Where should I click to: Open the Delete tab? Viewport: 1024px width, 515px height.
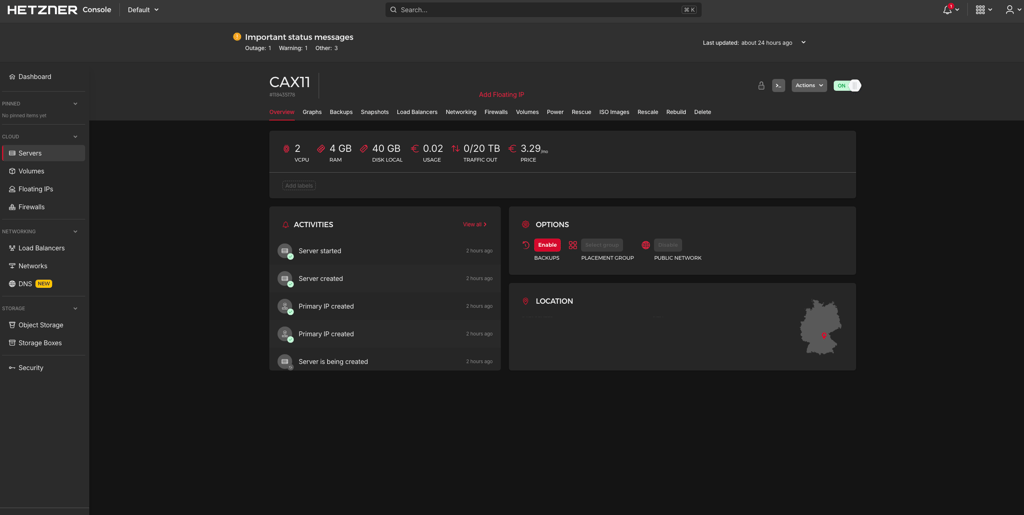click(x=703, y=112)
